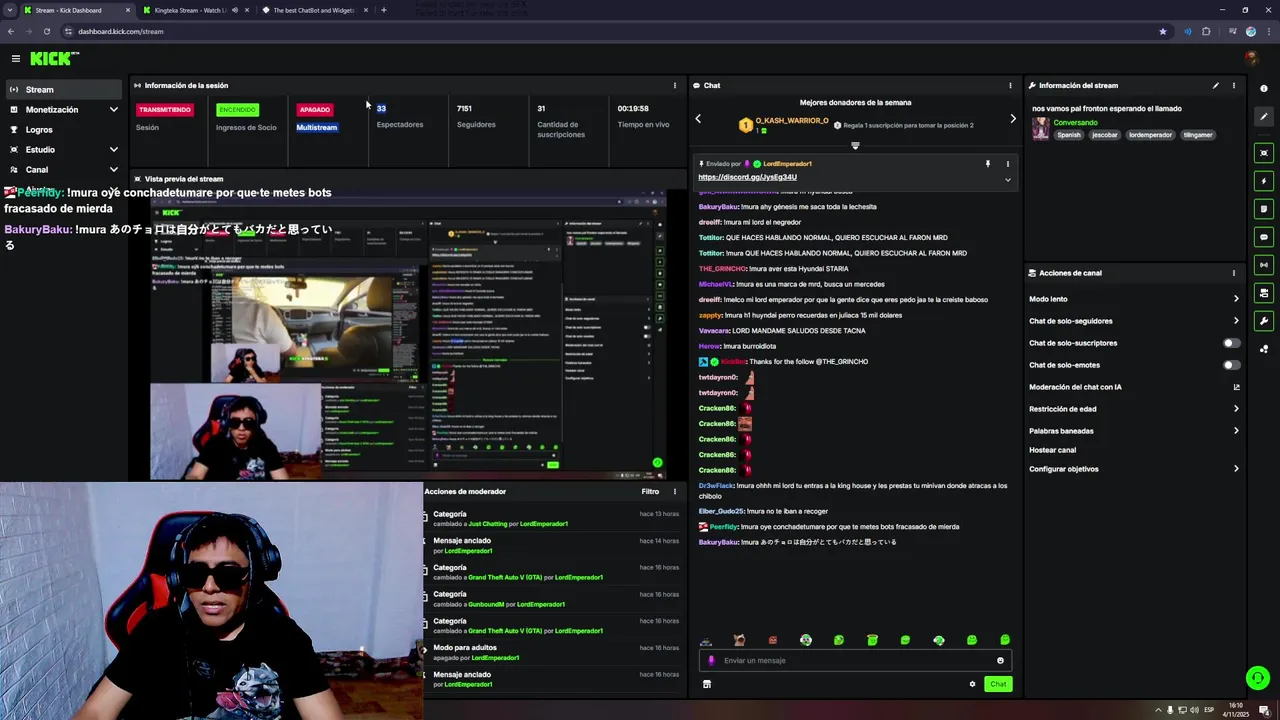Viewport: 1280px width, 720px height.
Task: Click the ENCENDIDO Ingresos de Socio badge
Action: pyautogui.click(x=238, y=110)
